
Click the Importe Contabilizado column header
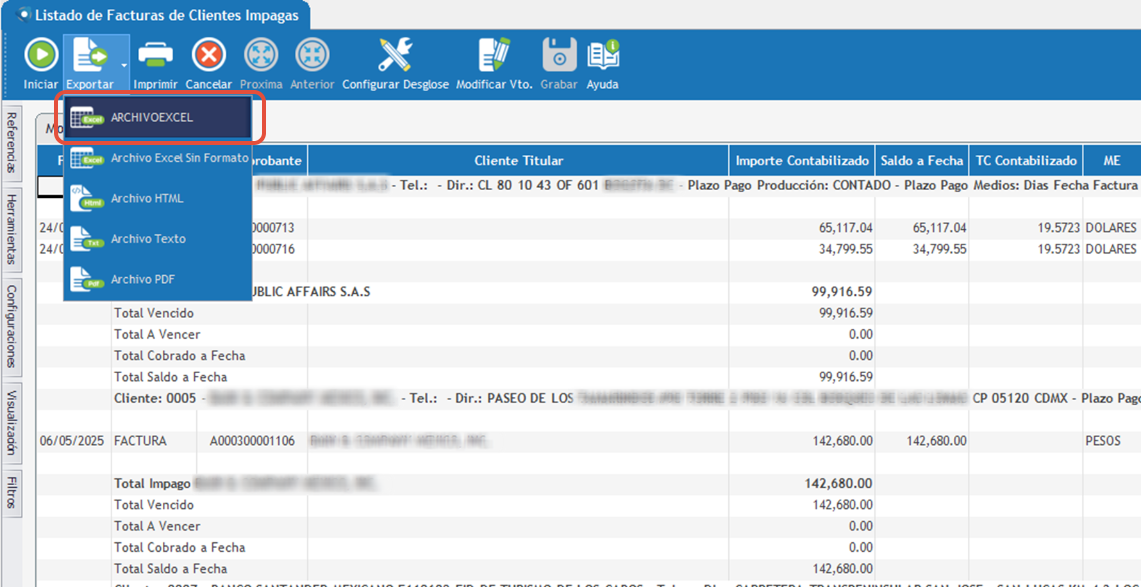802,161
